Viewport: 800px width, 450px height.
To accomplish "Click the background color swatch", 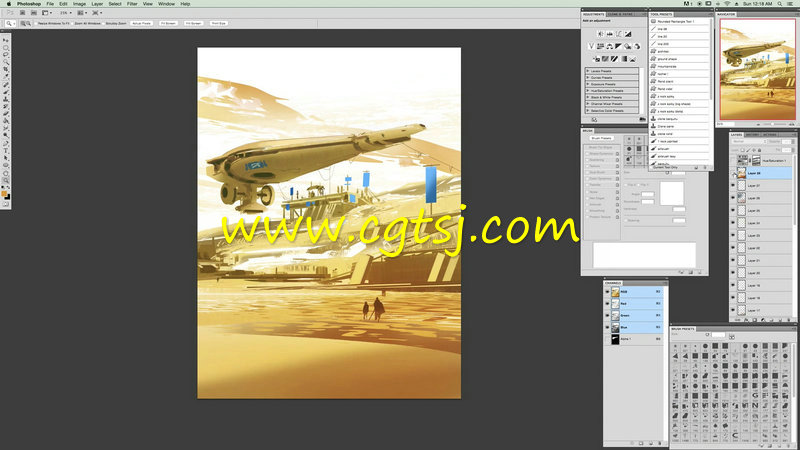I will pos(8,198).
